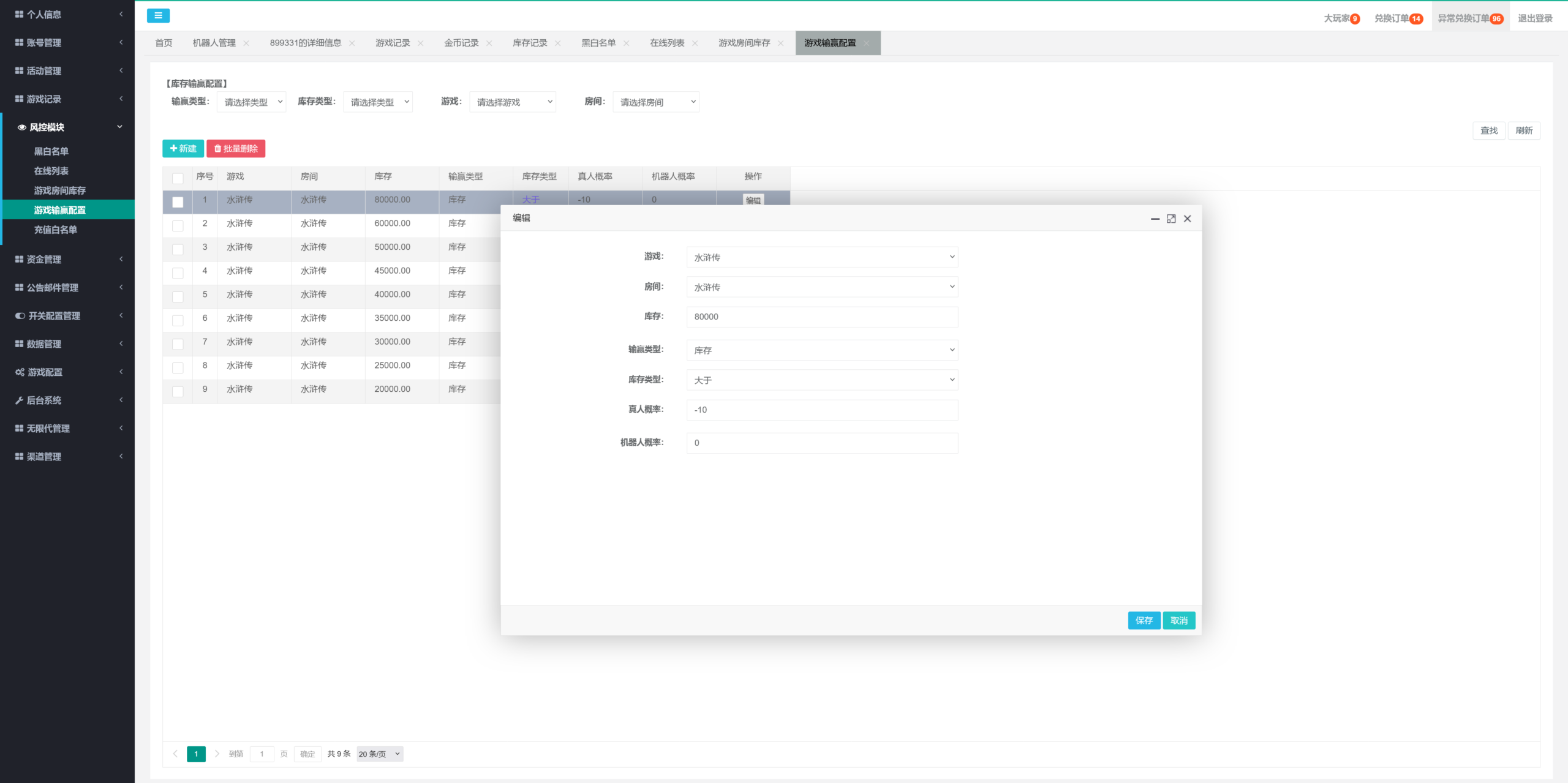This screenshot has width=1568, height=783.
Task: Close the 游戏记录 tab with its X icon
Action: [421, 43]
